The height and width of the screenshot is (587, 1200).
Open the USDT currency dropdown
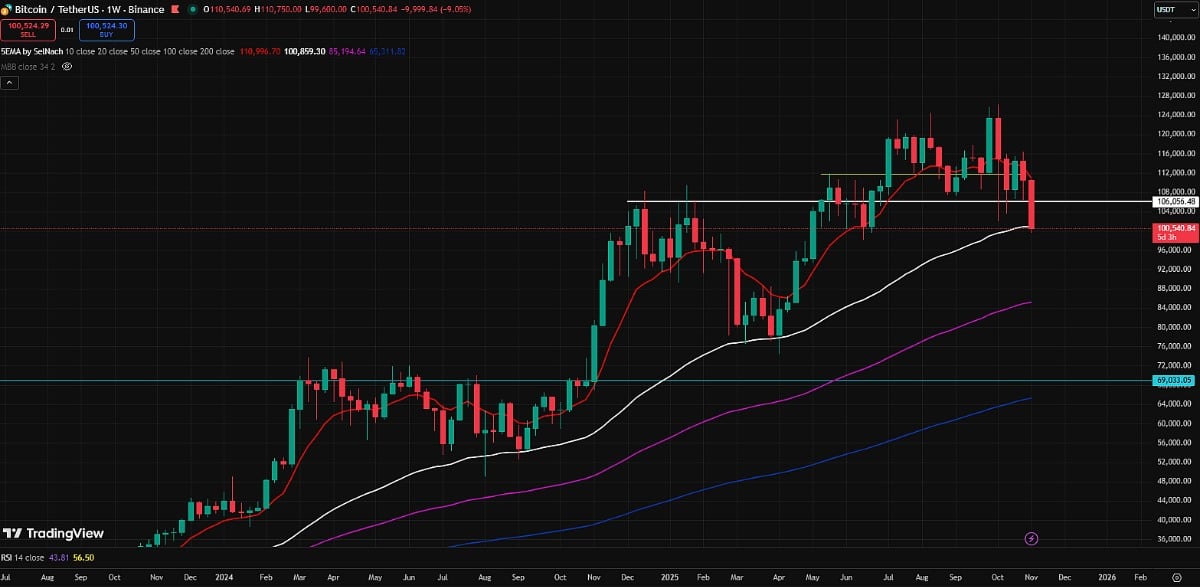[1165, 10]
